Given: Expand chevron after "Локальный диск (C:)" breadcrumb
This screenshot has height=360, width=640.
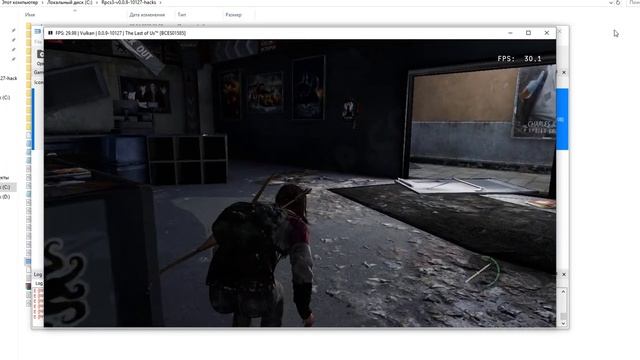Looking at the screenshot, I should pos(97,2).
